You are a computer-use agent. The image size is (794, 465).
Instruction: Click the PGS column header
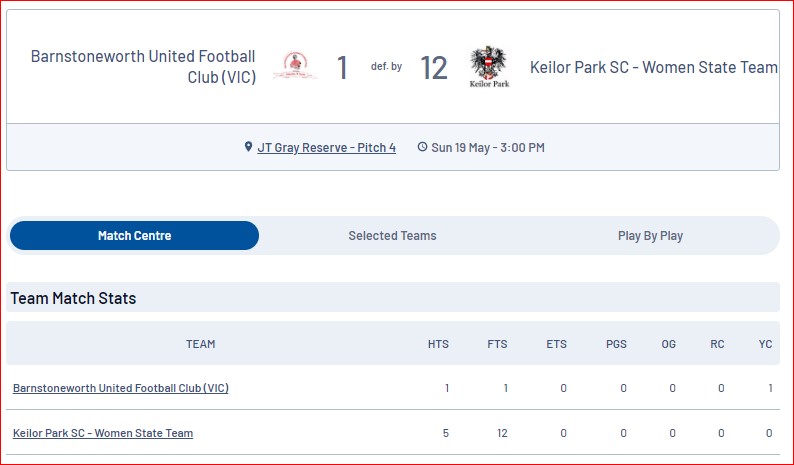[616, 344]
